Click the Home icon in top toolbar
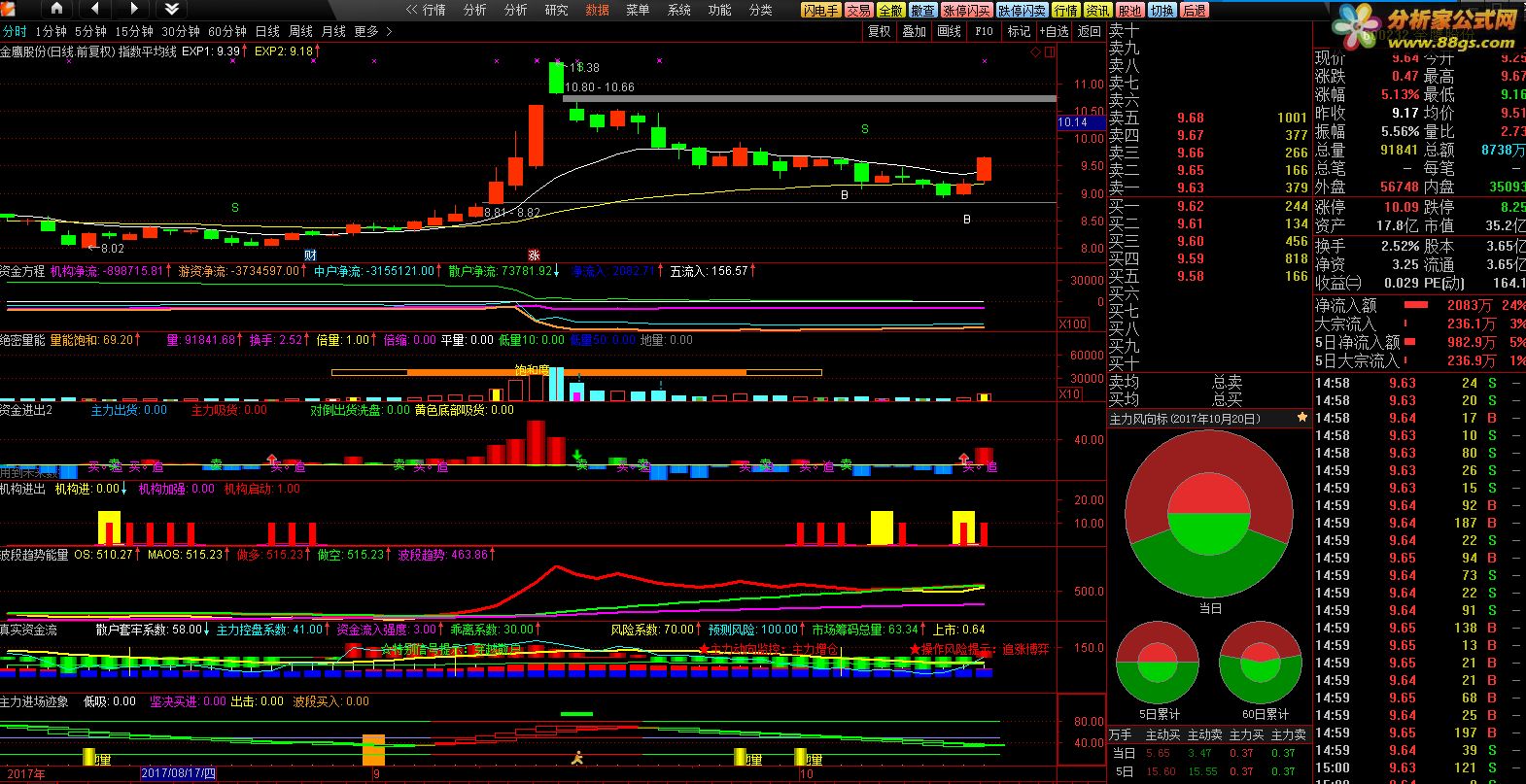This screenshot has height=784, width=1526. click(55, 9)
